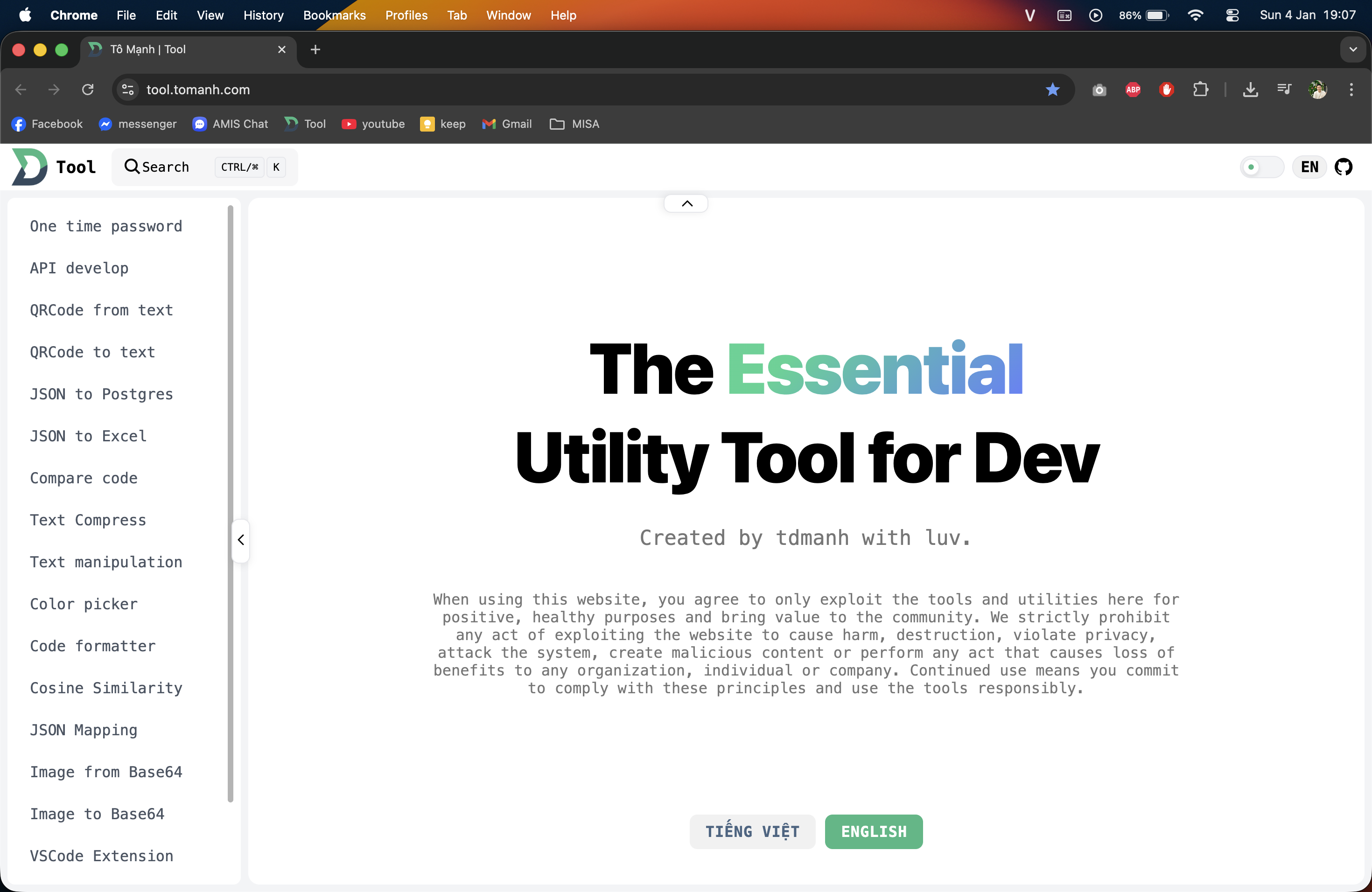Image resolution: width=1372 pixels, height=892 pixels.
Task: Open macOS Control Center in the menu bar
Action: pyautogui.click(x=1232, y=15)
